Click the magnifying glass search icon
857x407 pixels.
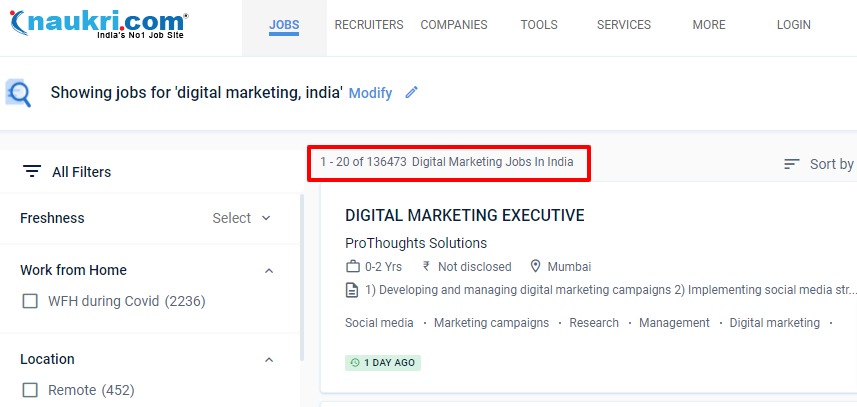(19, 93)
